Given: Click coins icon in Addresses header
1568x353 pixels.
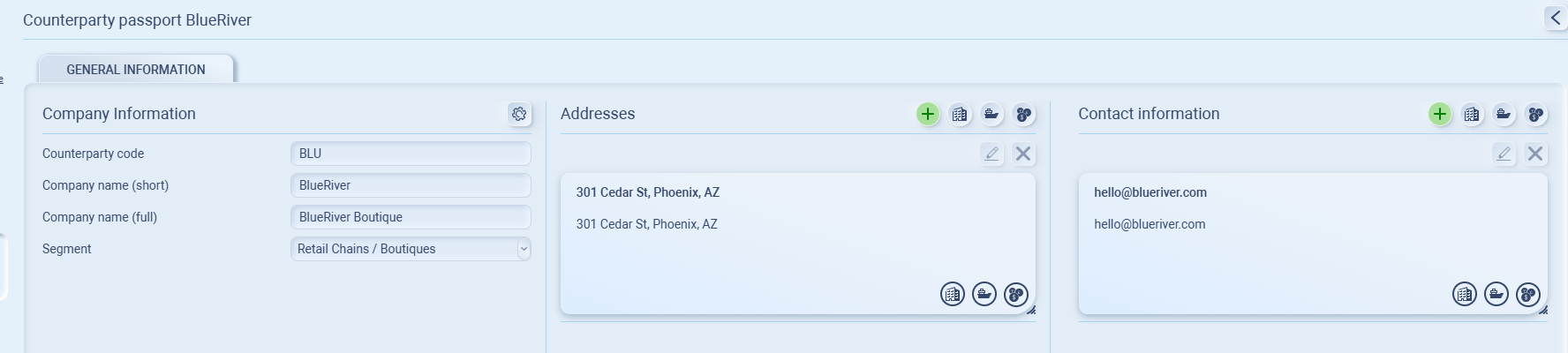Looking at the screenshot, I should [x=1023, y=114].
